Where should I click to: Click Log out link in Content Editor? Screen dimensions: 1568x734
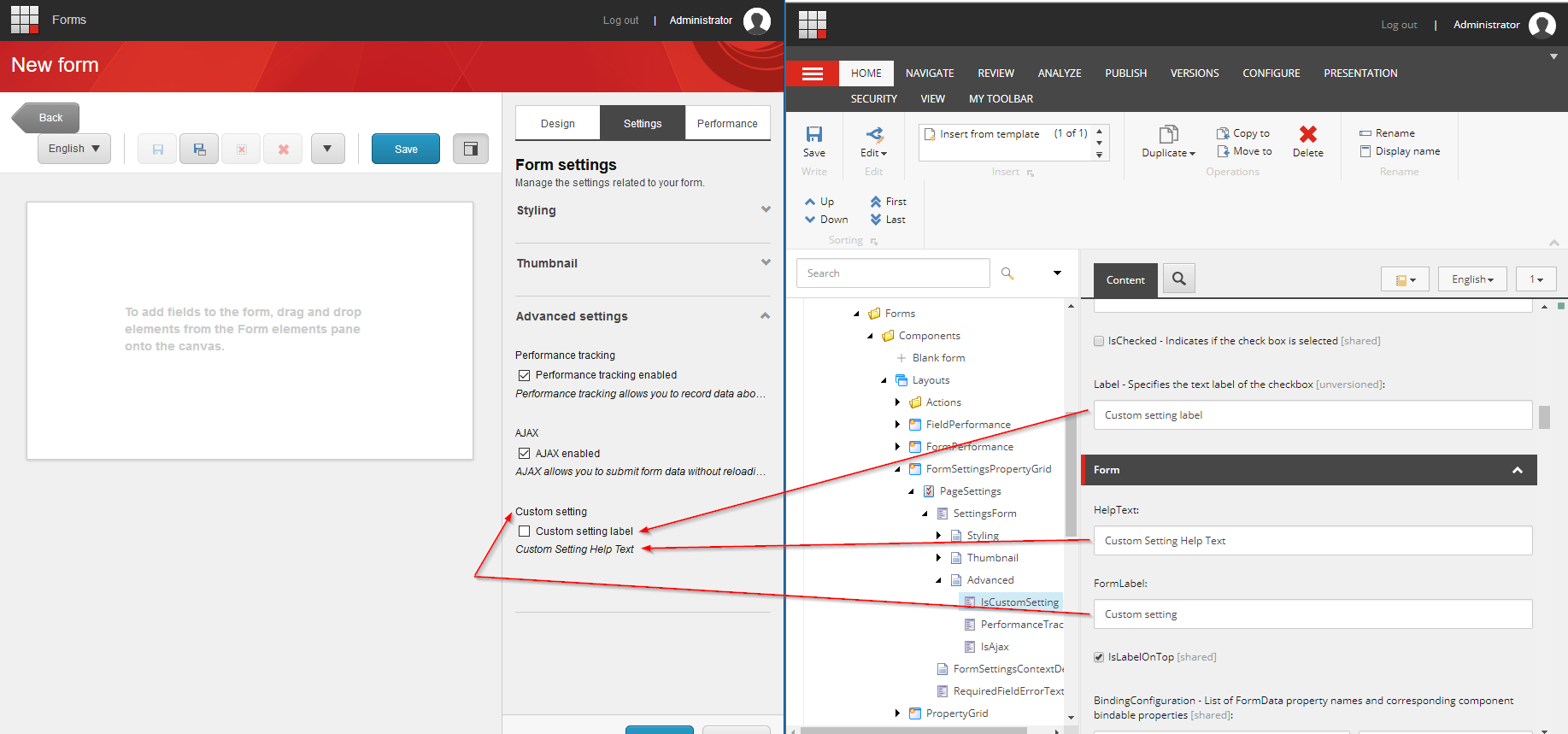1399,25
